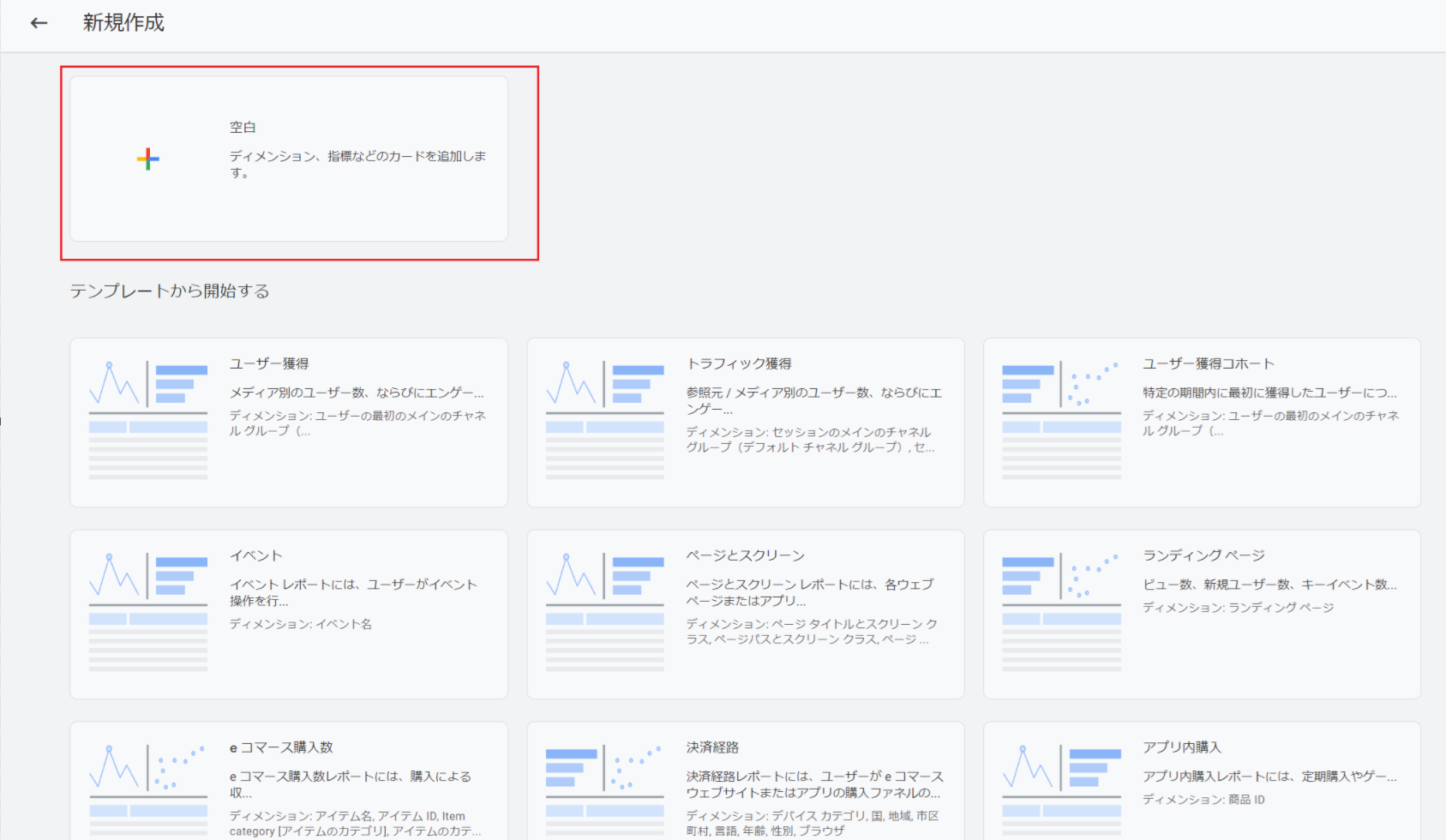This screenshot has height=840, width=1446.
Task: Click the テンプレートから開始する section heading
Action: coord(170,291)
